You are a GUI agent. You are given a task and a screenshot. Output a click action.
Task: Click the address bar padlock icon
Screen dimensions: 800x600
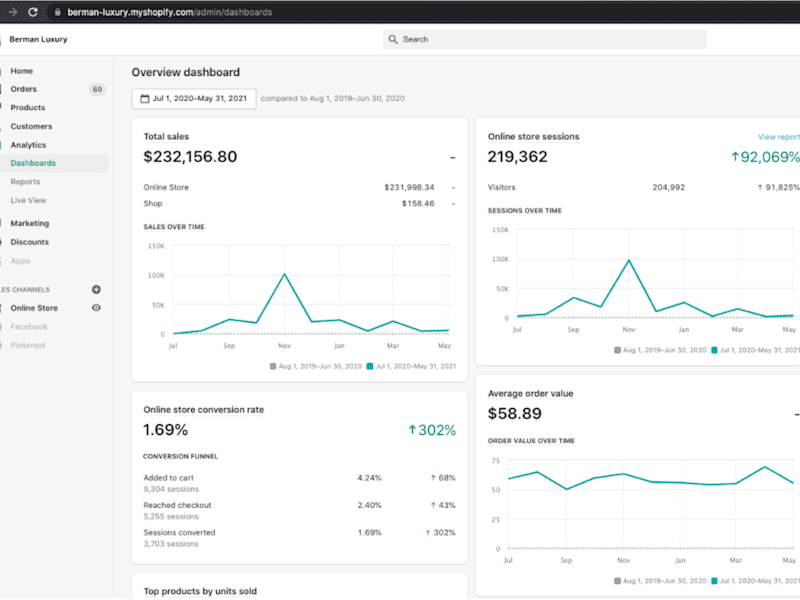[x=58, y=12]
